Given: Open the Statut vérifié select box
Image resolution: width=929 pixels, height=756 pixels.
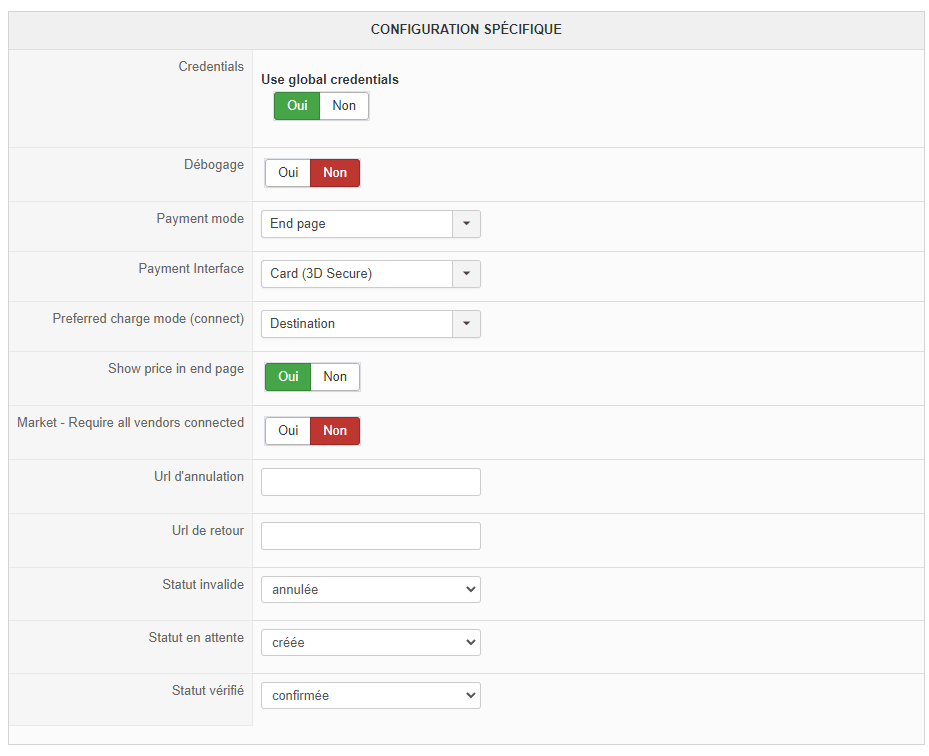Looking at the screenshot, I should pos(370,696).
